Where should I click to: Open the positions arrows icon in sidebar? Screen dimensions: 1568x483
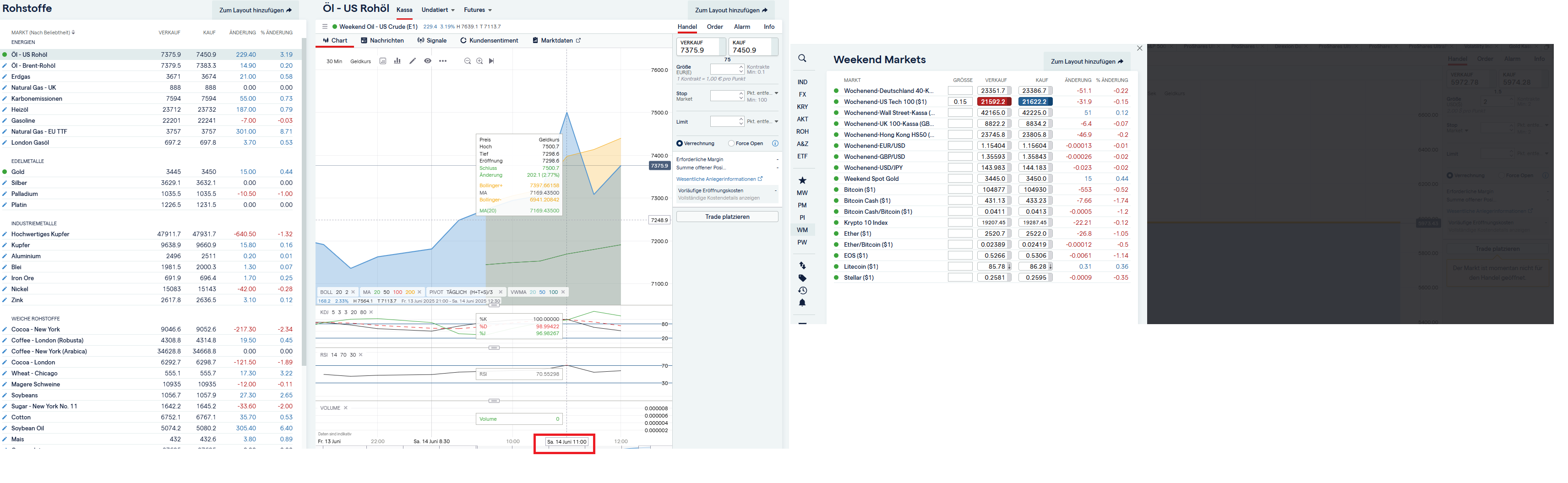click(802, 266)
